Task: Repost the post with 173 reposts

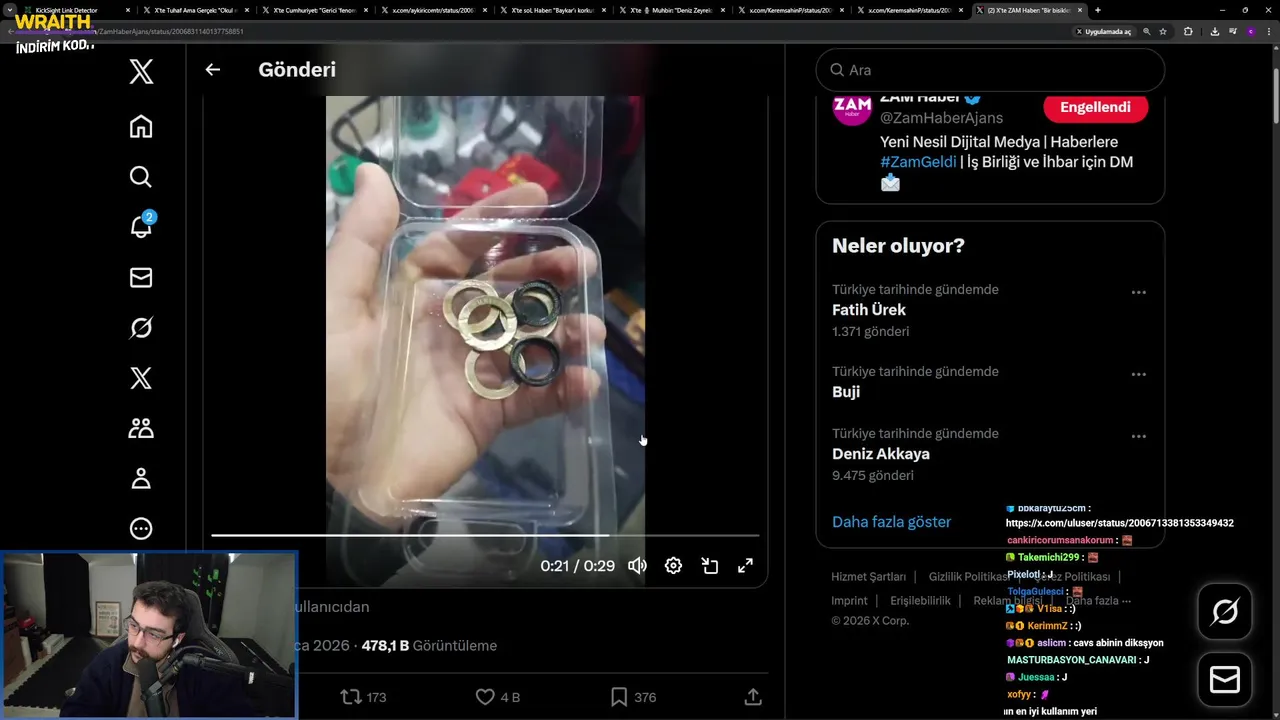Action: 363,697
